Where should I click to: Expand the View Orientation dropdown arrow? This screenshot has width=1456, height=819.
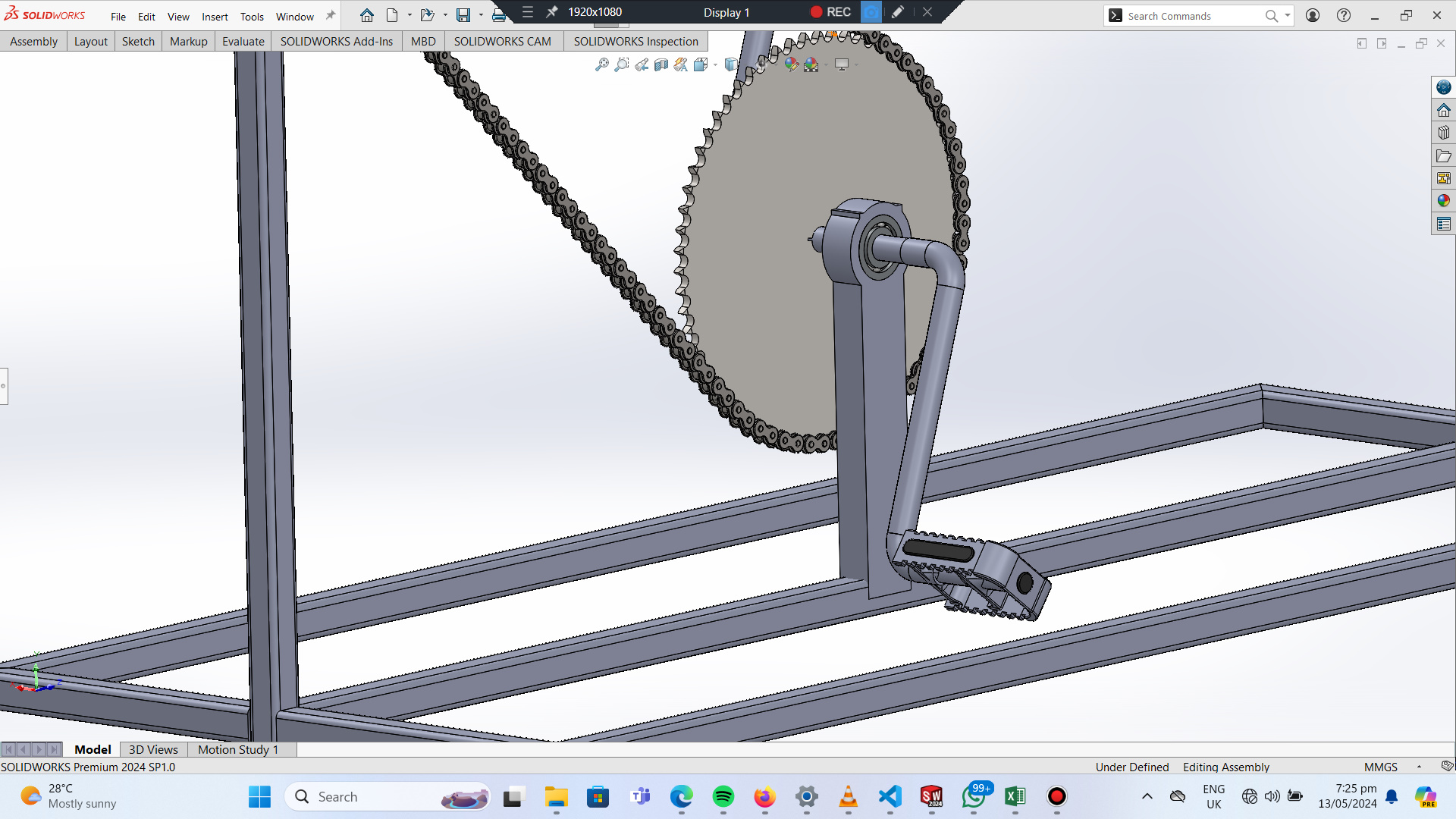coord(715,65)
